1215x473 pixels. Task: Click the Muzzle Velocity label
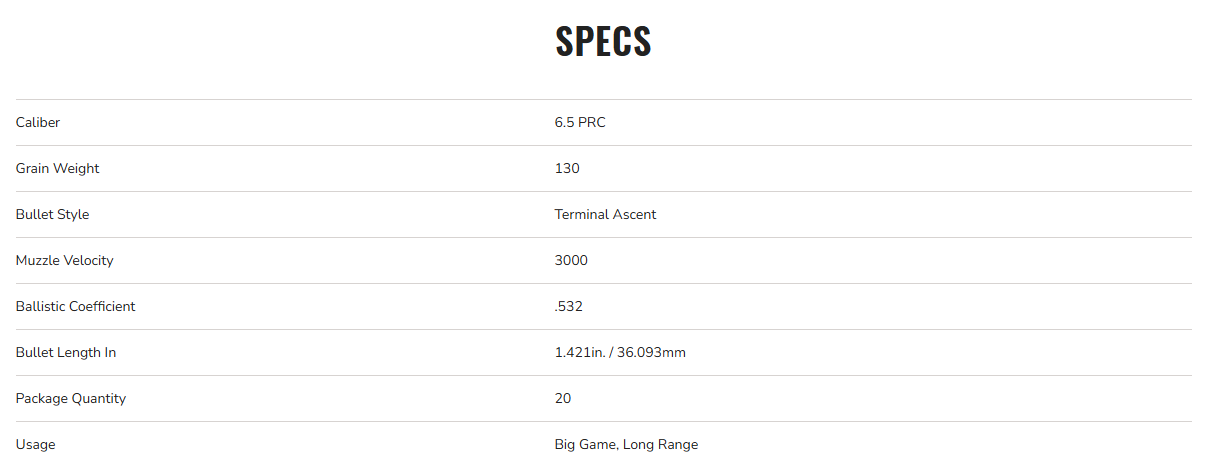(64, 261)
